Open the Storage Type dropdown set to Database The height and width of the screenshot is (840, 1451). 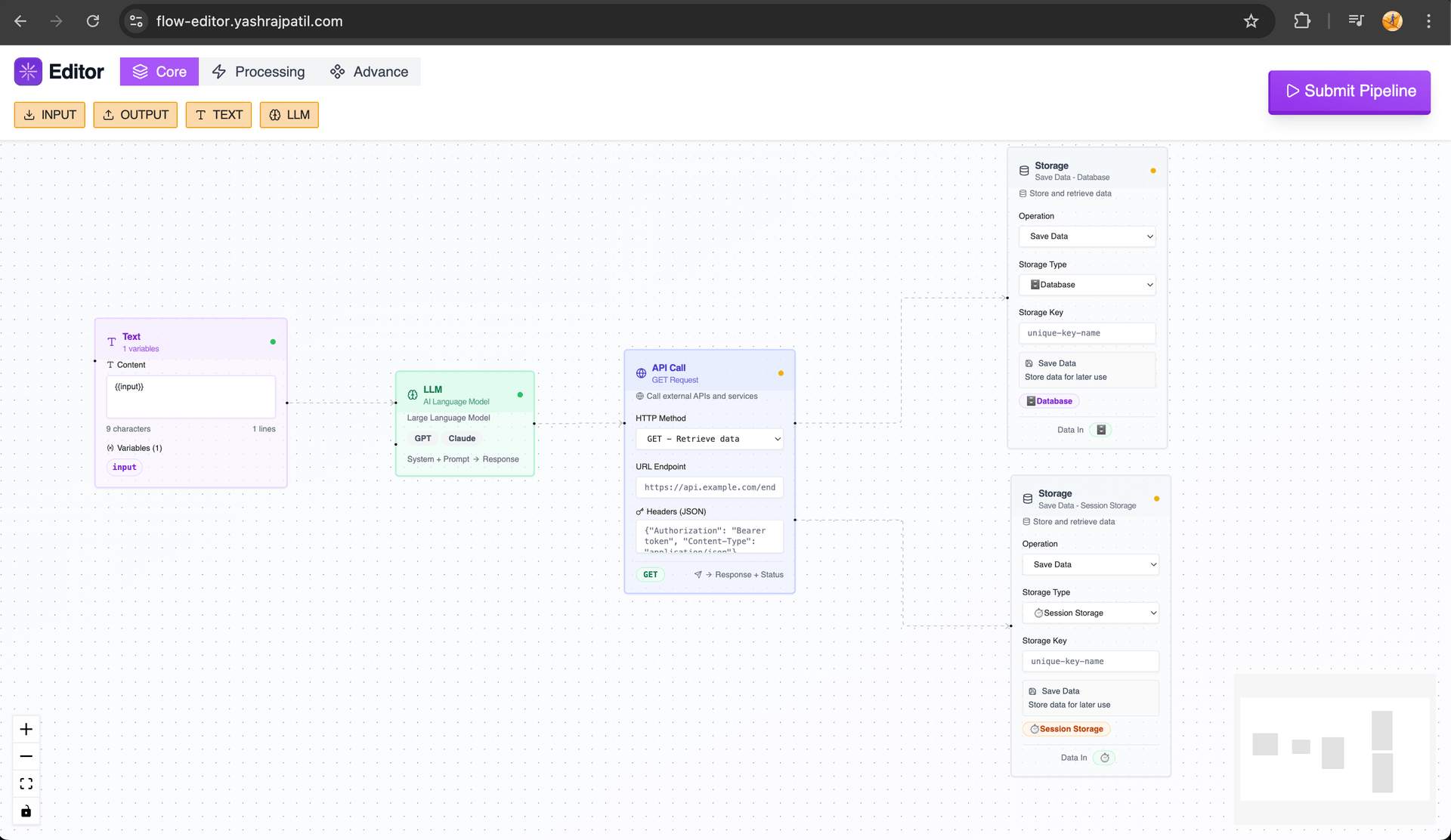coord(1087,284)
